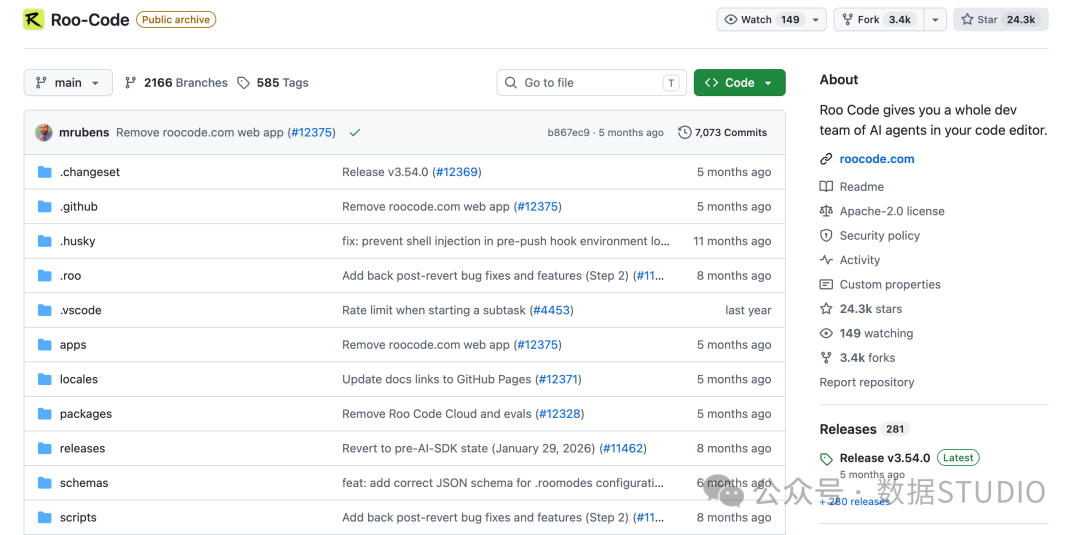
Task: Open pull request #12328 link
Action: [x=561, y=414]
